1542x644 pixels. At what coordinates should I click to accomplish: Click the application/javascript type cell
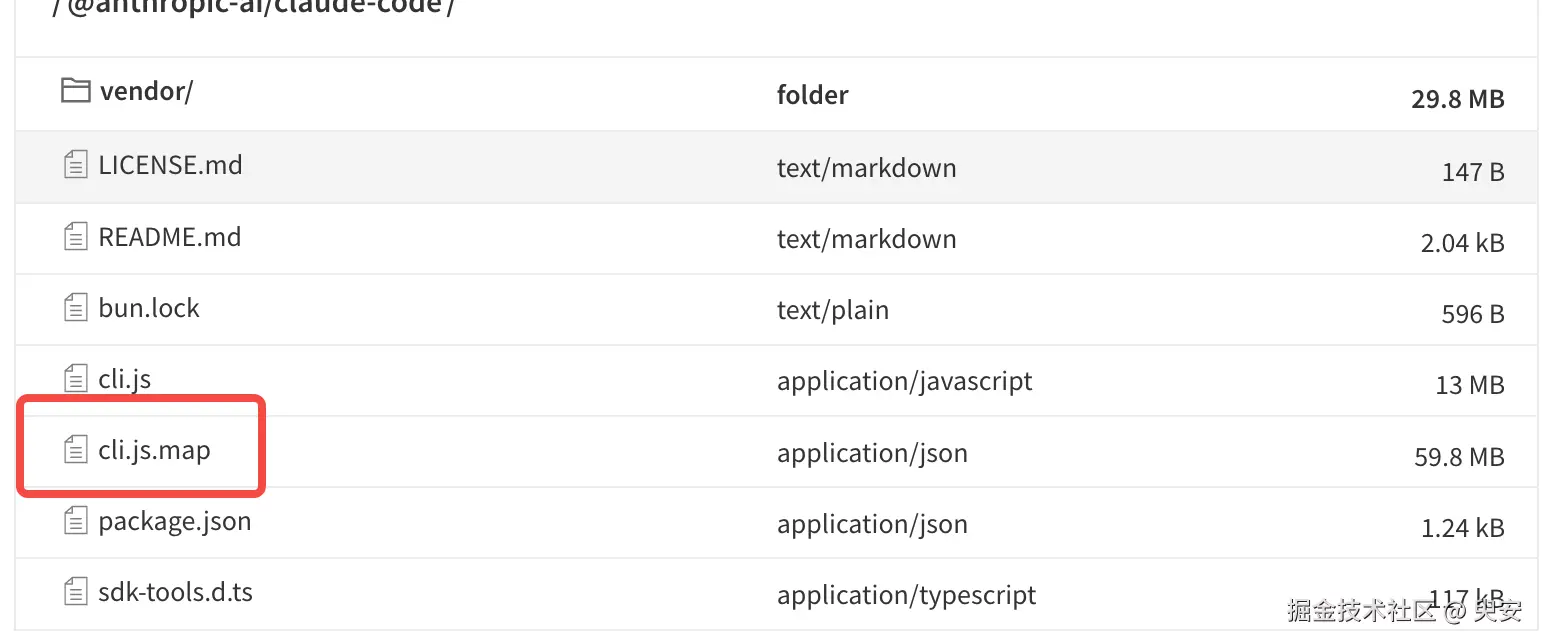904,381
